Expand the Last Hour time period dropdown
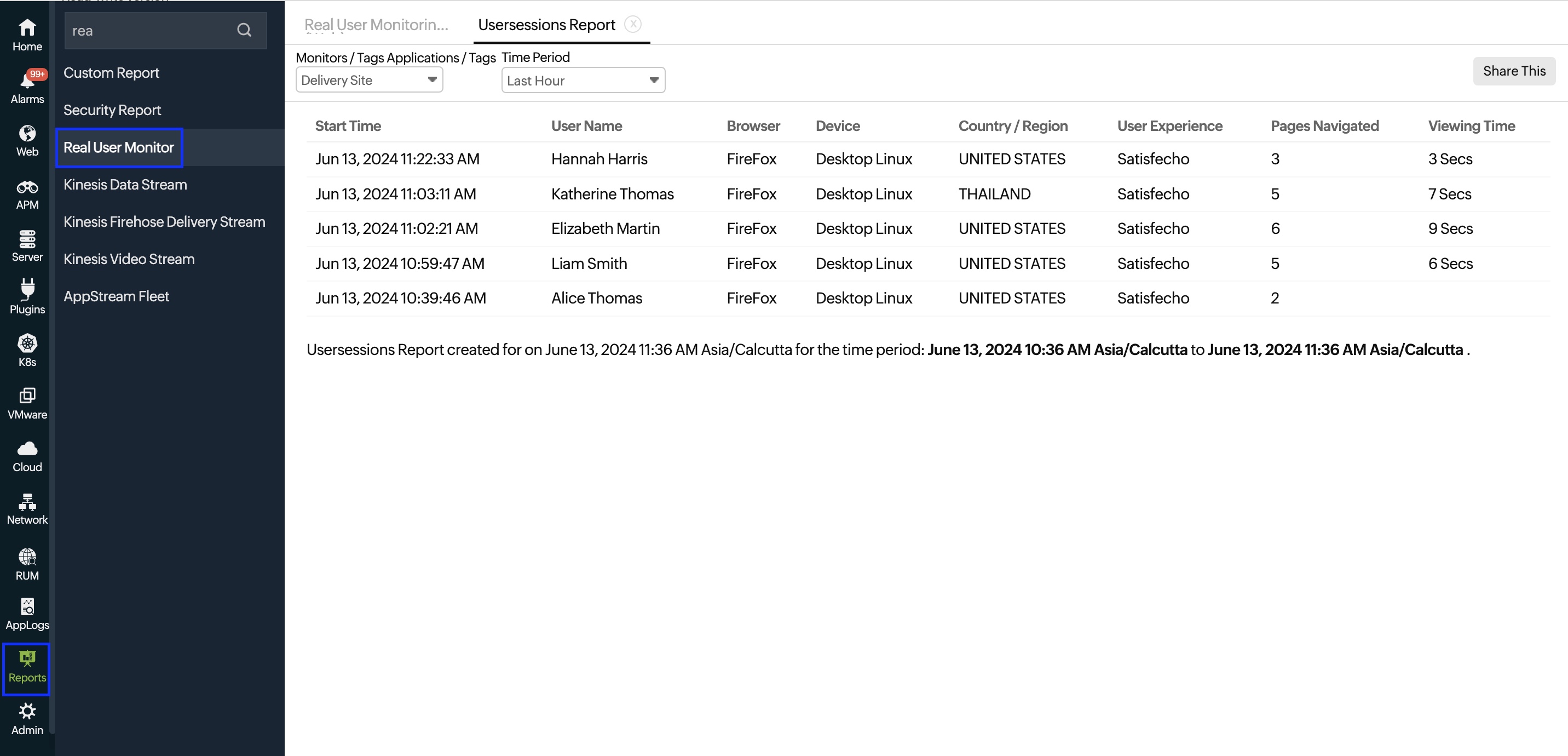This screenshot has height=756, width=1568. 583,79
